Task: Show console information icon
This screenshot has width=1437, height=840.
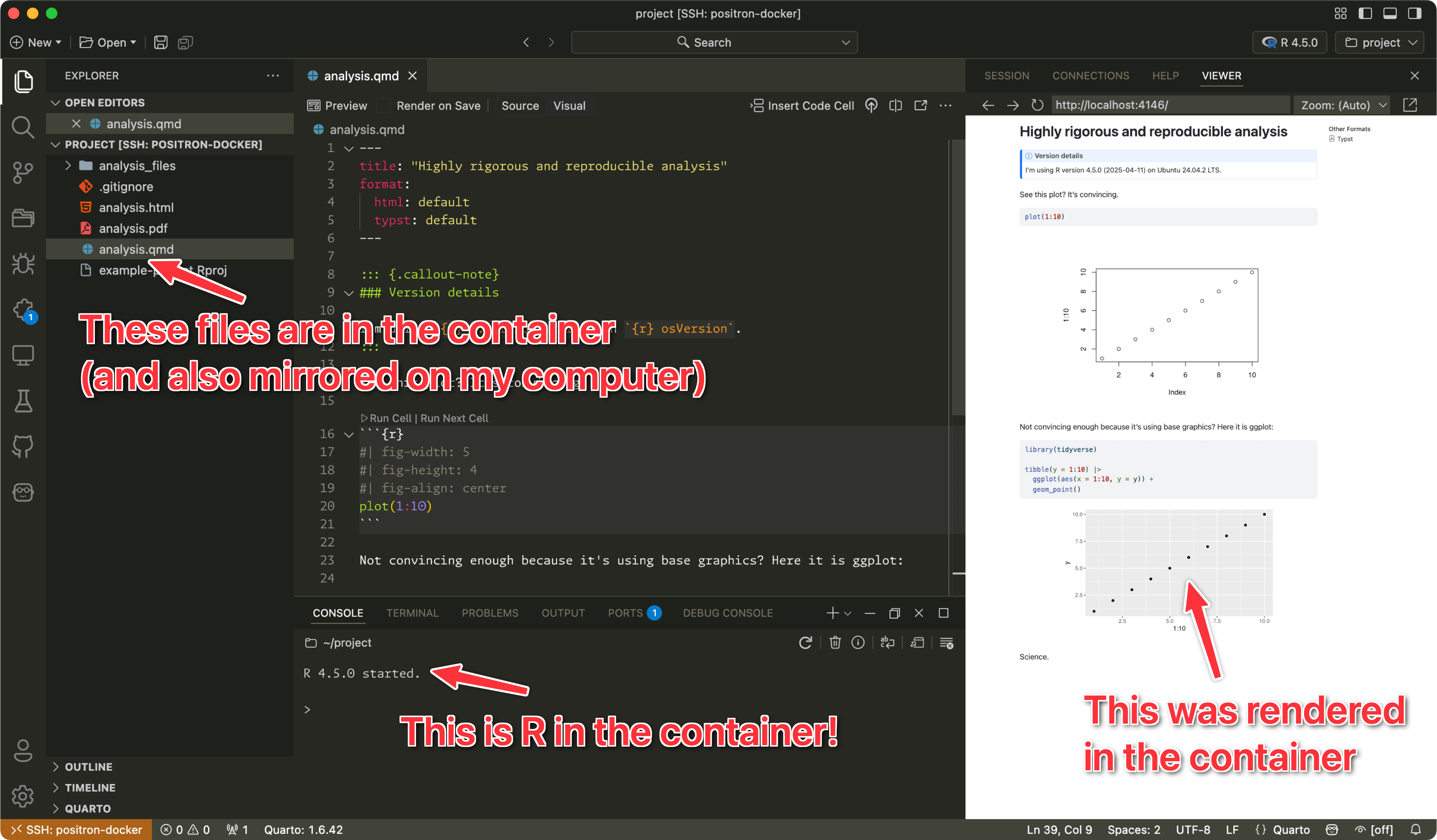Action: [858, 643]
